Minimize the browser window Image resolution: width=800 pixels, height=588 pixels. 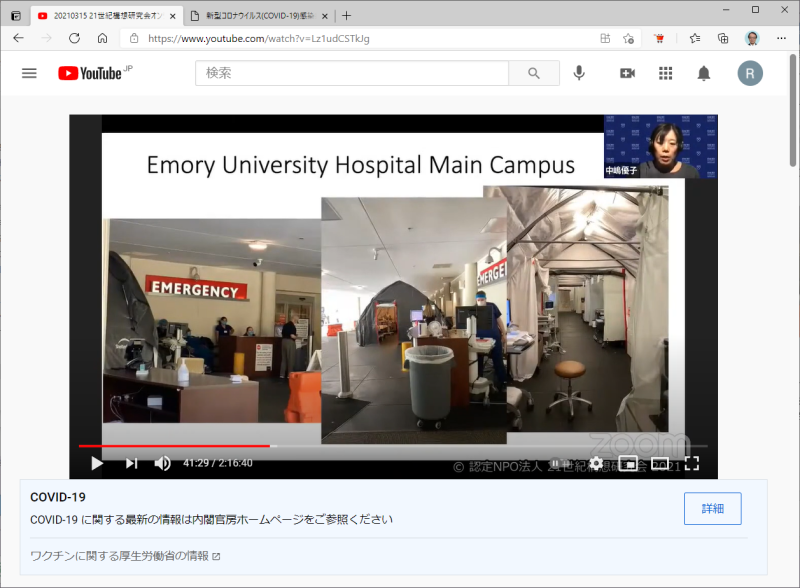(726, 10)
